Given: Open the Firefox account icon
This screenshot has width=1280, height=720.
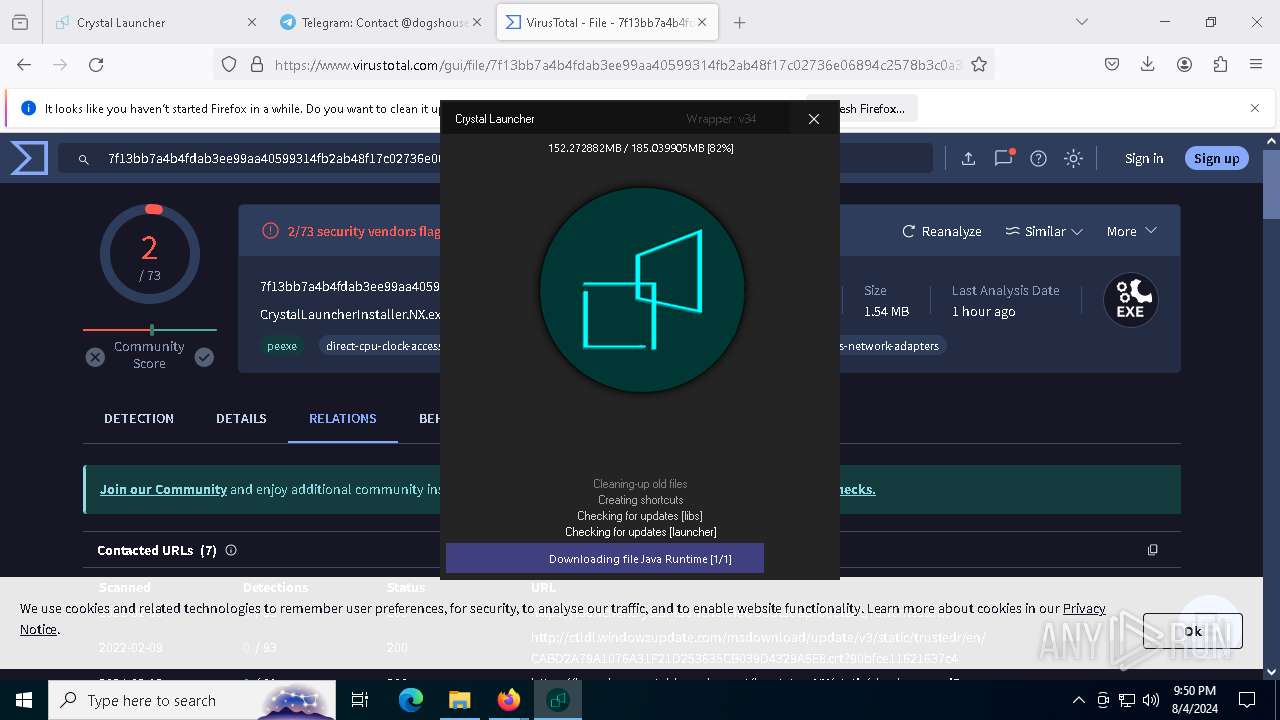Looking at the screenshot, I should pyautogui.click(x=1184, y=64).
